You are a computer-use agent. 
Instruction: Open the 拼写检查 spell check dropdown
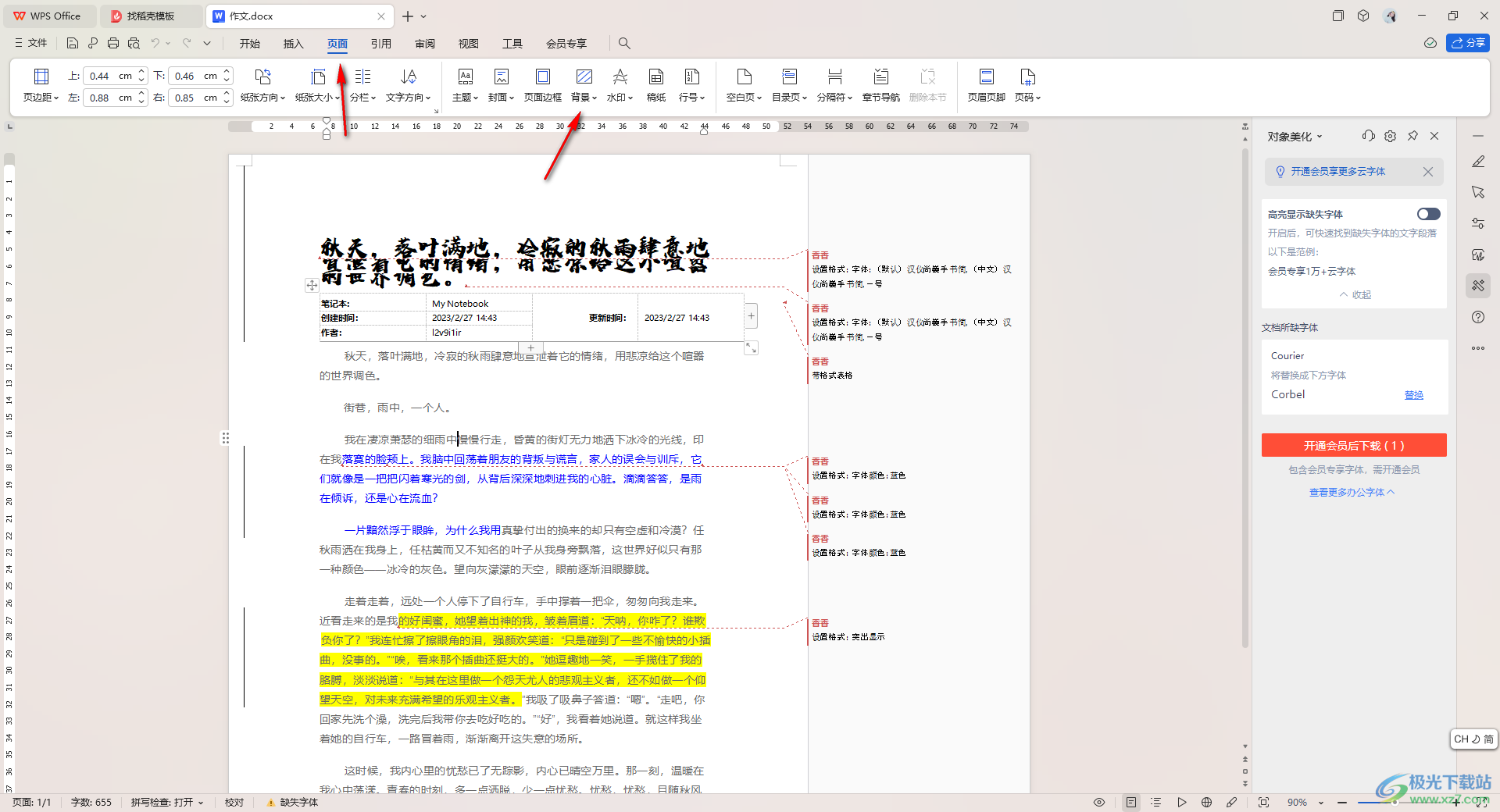coord(167,803)
